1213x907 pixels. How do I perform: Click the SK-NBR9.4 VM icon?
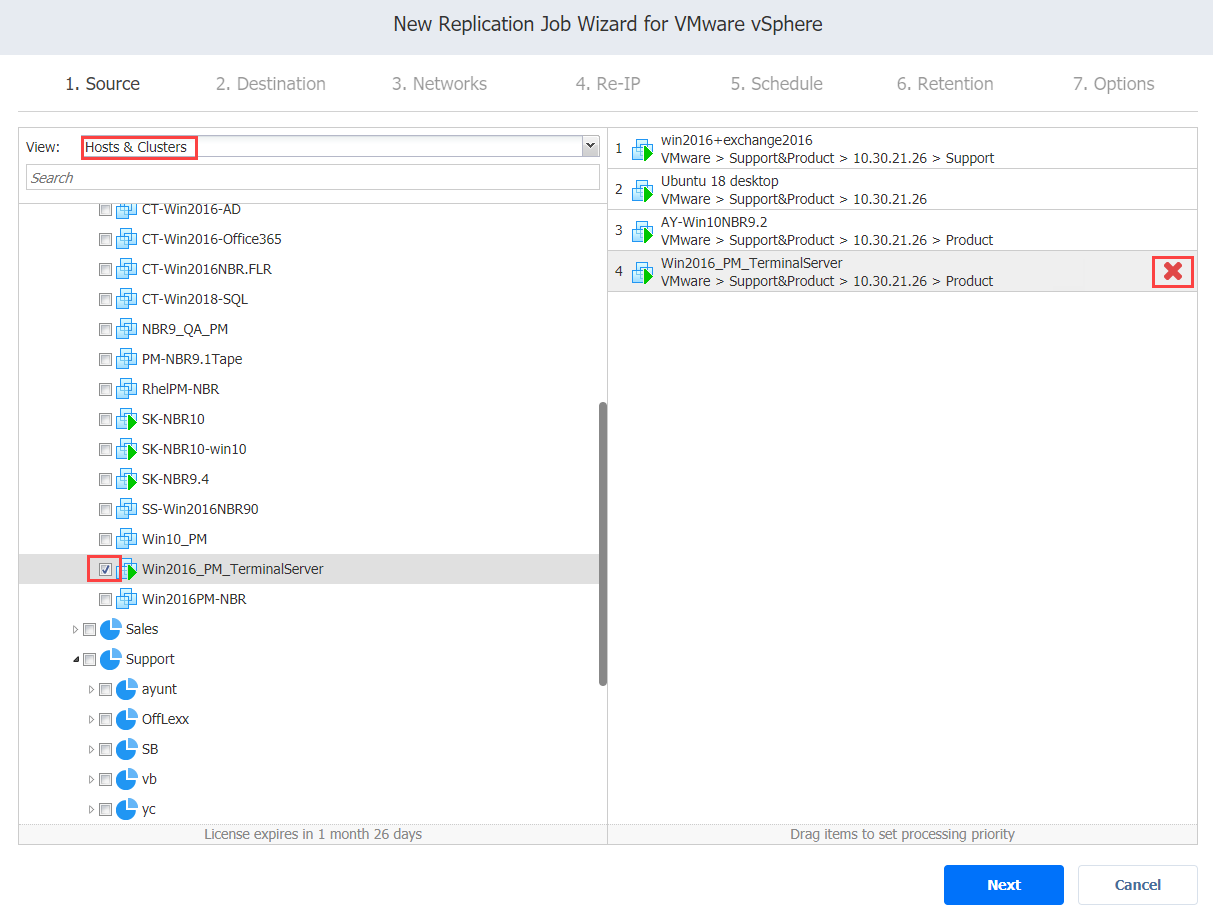(126, 480)
